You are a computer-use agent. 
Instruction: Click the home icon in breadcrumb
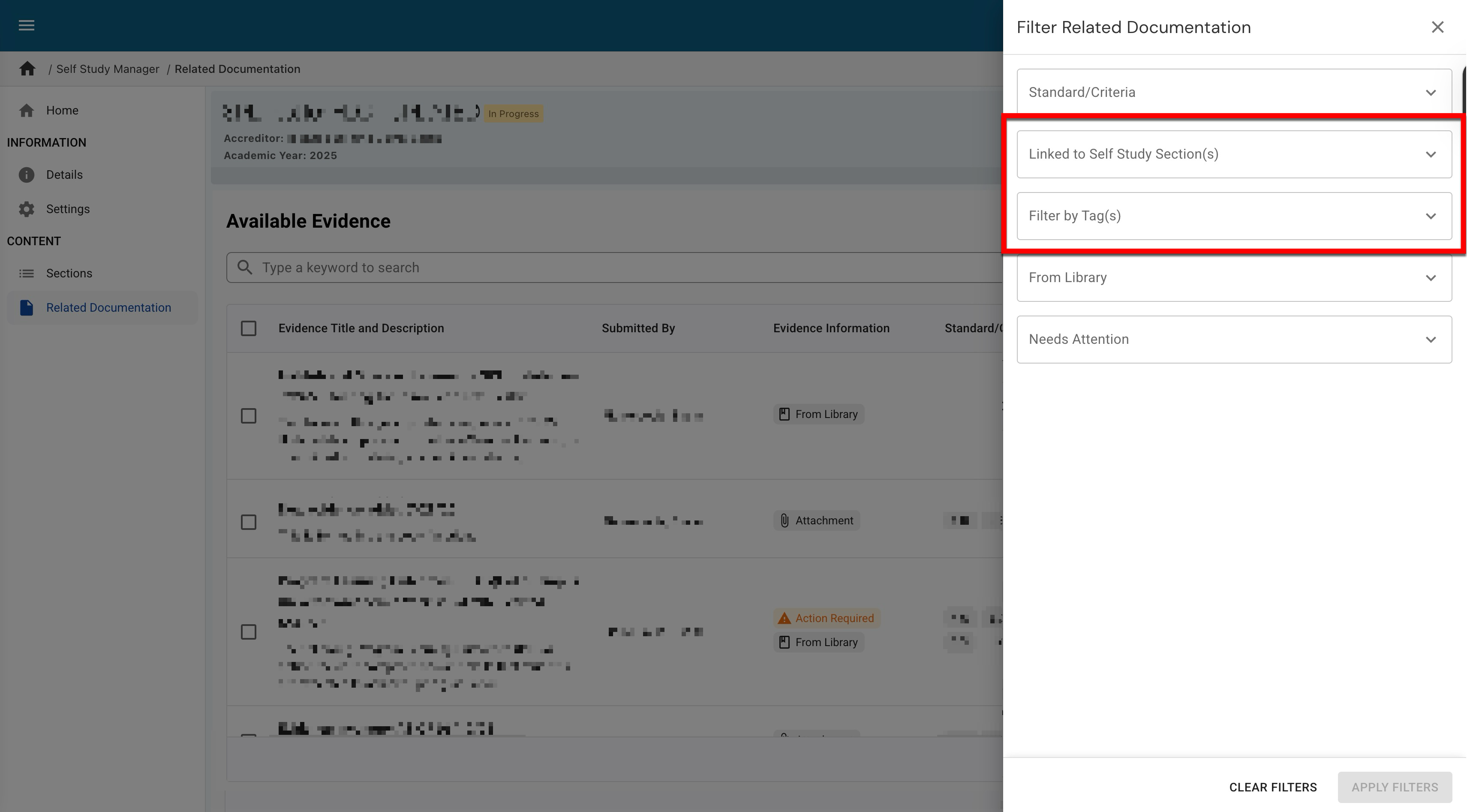click(x=27, y=69)
